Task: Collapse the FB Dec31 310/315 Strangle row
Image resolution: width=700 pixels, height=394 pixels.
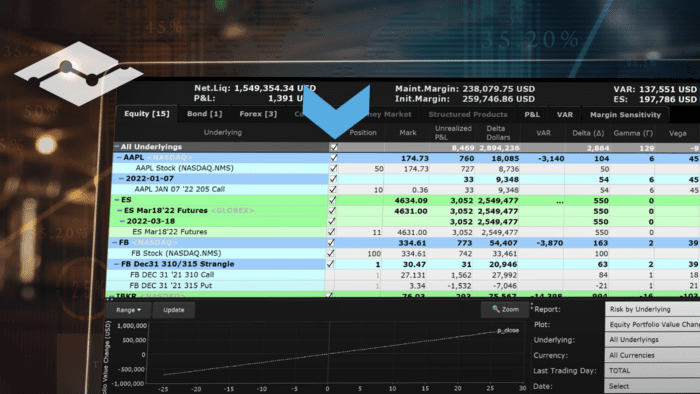Action: [117, 264]
